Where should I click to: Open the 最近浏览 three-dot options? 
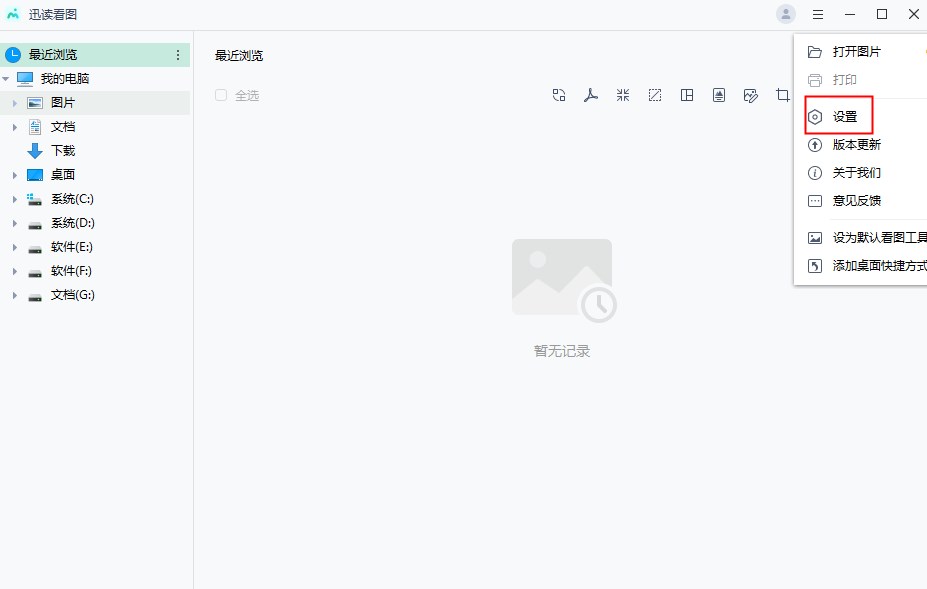coord(178,55)
